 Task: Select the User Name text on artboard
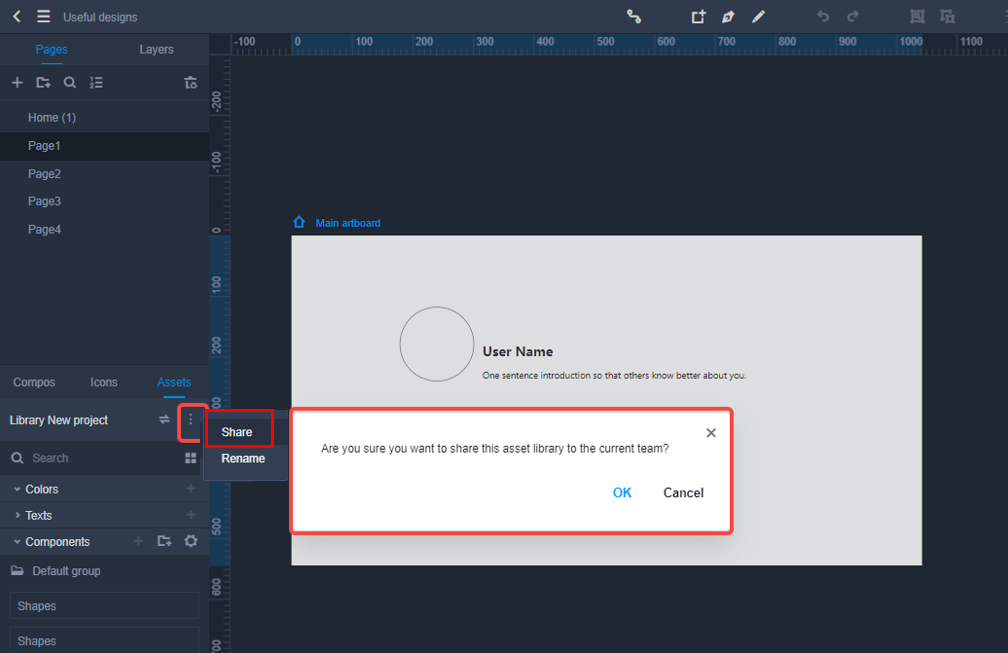pos(518,352)
